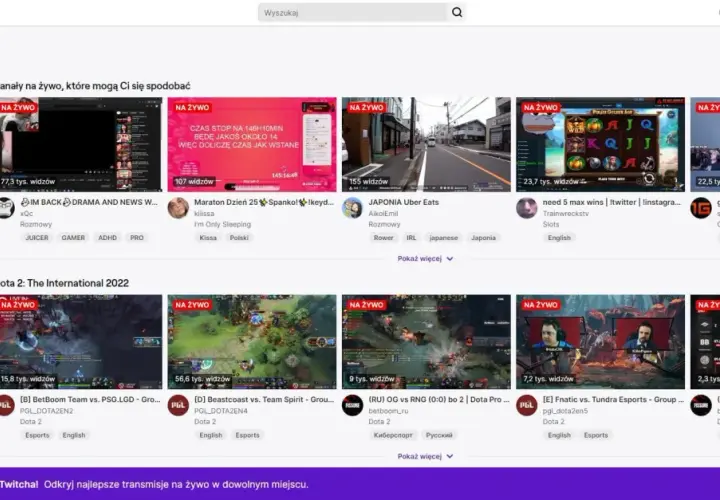The image size is (720, 500).
Task: Open BetBoom Team vs PSG.LGD thumbnail
Action: [81, 342]
